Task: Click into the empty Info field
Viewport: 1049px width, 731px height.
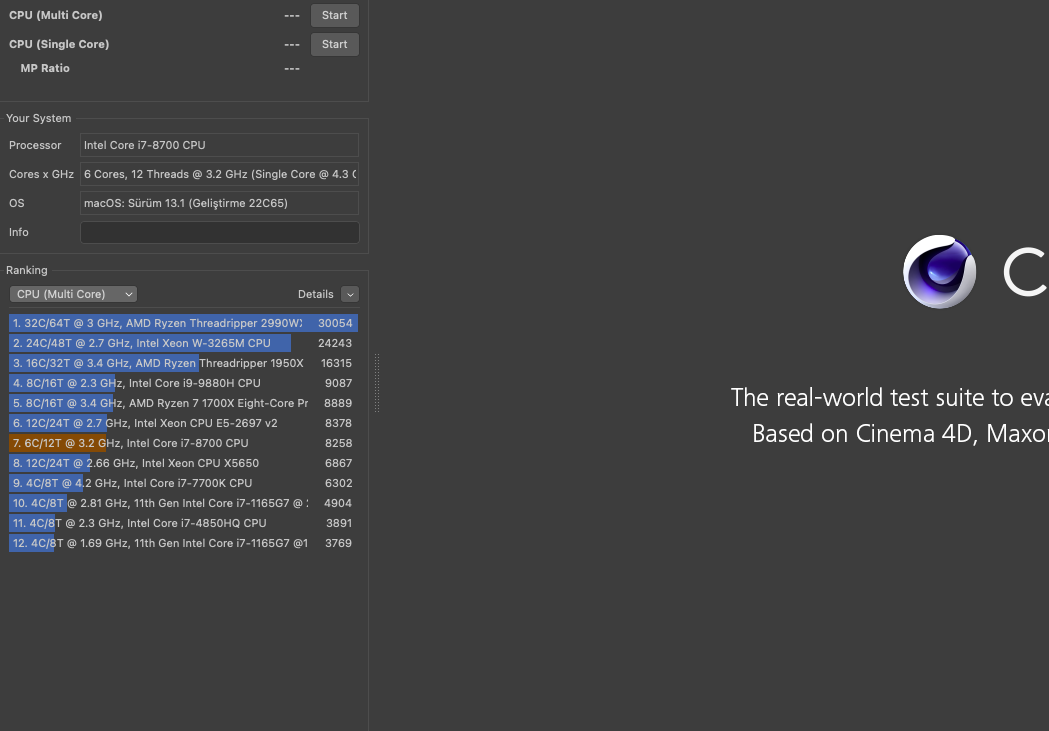Action: 219,232
